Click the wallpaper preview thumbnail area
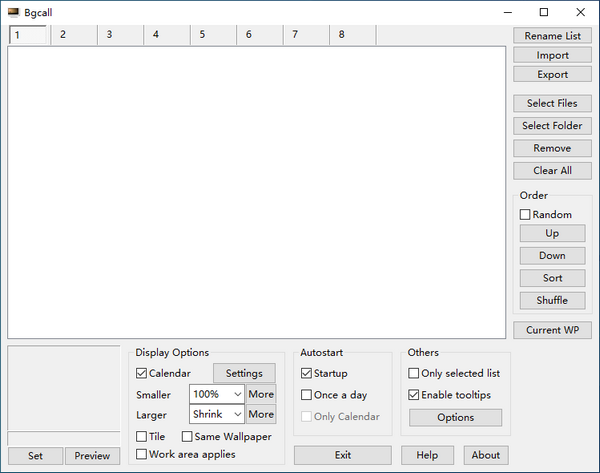Screen dimensions: 600x473 (x=64, y=389)
